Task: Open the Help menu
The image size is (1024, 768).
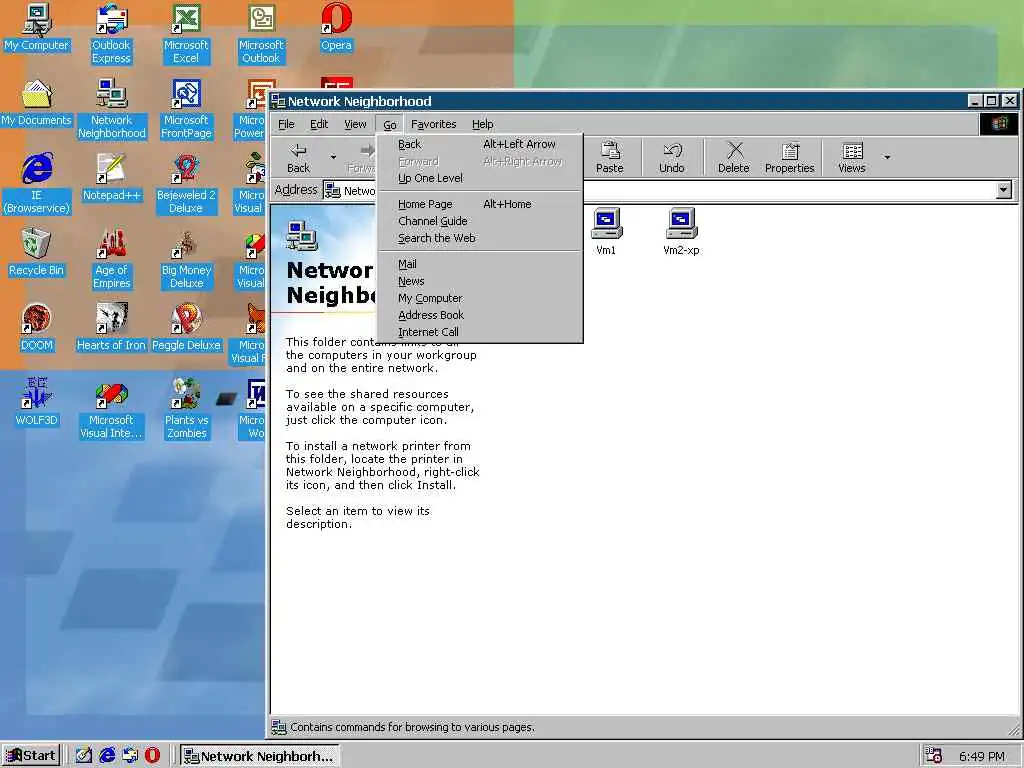Action: point(483,124)
